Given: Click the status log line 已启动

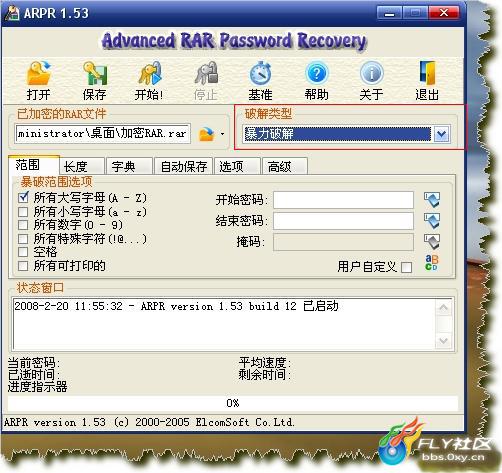Looking at the screenshot, I should click(x=176, y=306).
